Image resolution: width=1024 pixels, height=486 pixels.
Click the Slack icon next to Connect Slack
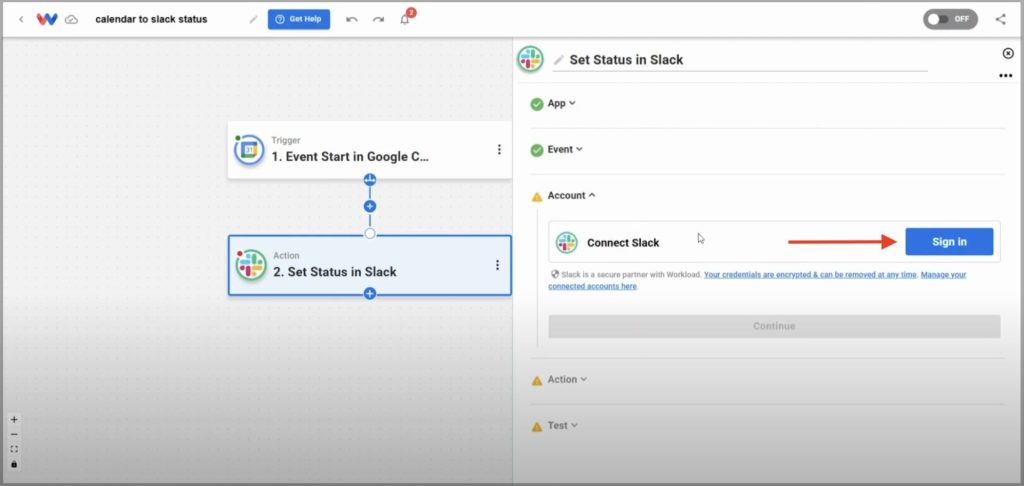pos(566,242)
